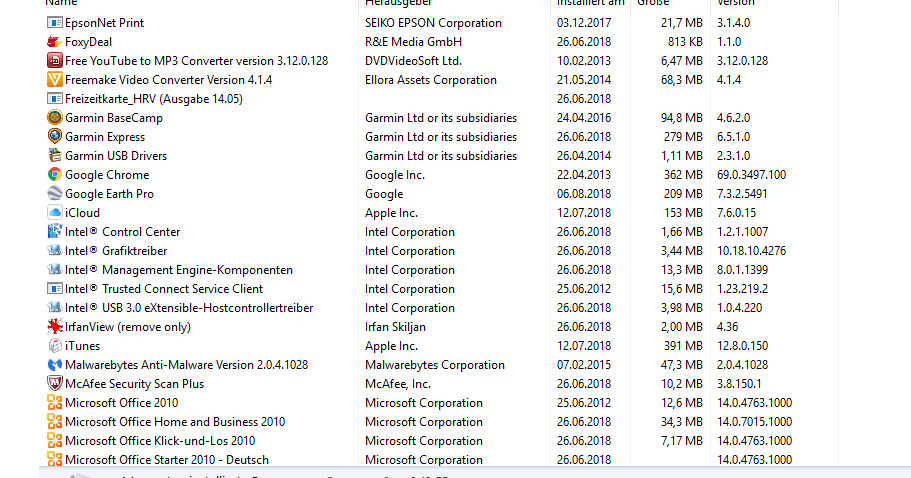Viewport: 911px width, 478px height.
Task: Click the iCloud cloud icon
Action: tap(55, 213)
